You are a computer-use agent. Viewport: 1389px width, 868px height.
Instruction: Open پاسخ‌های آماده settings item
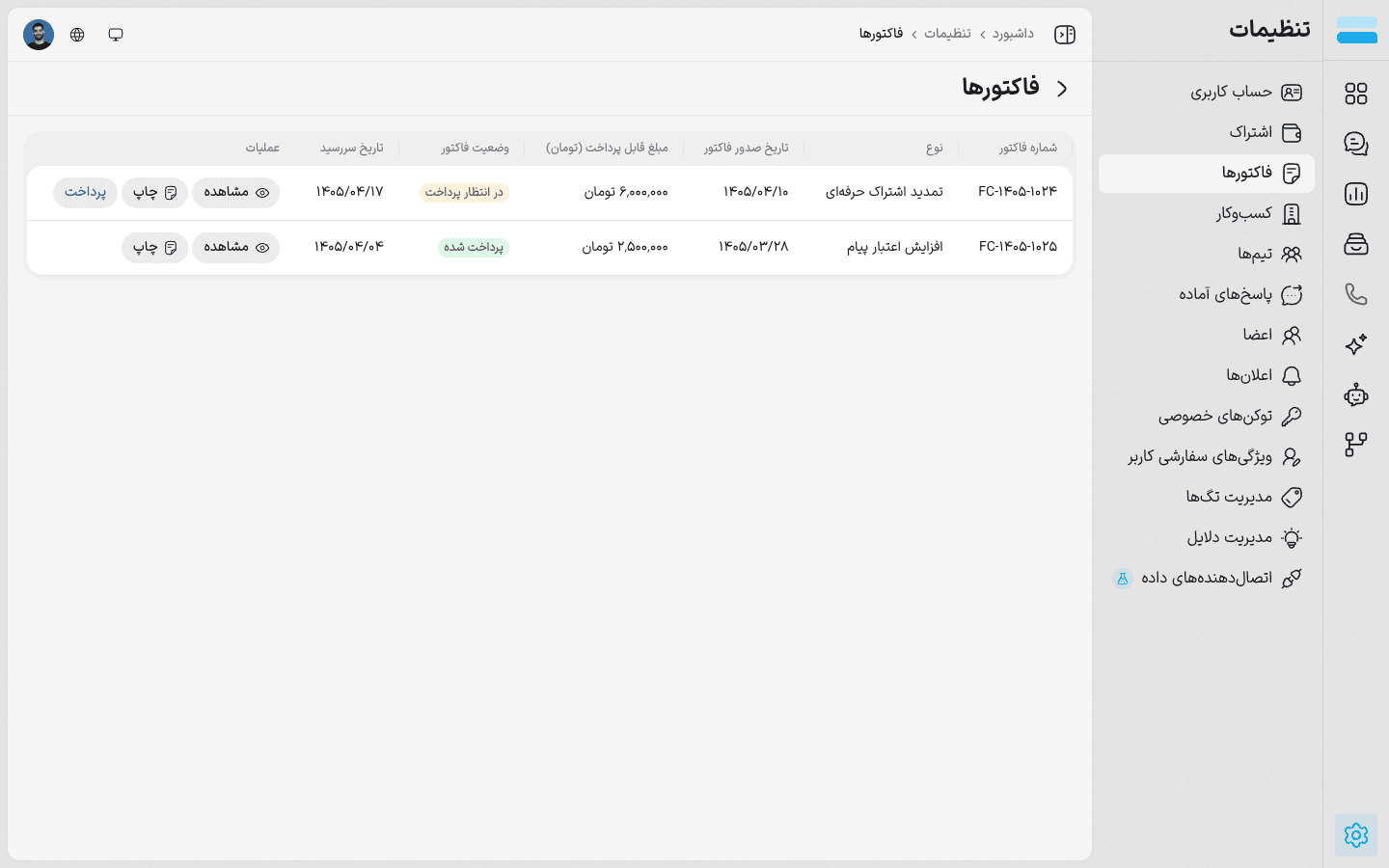[1207, 295]
